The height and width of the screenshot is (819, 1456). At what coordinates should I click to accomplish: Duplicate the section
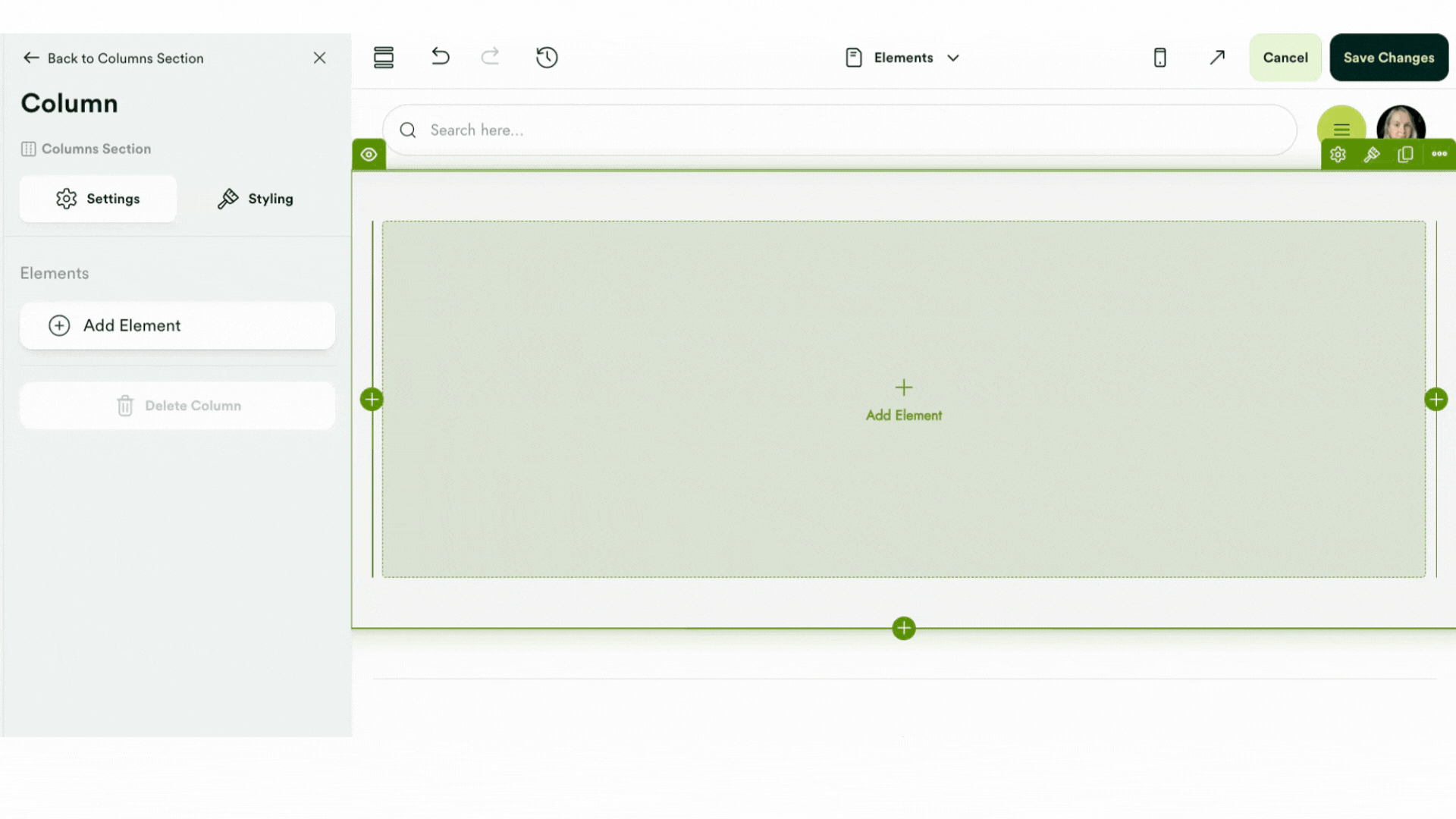(x=1405, y=155)
